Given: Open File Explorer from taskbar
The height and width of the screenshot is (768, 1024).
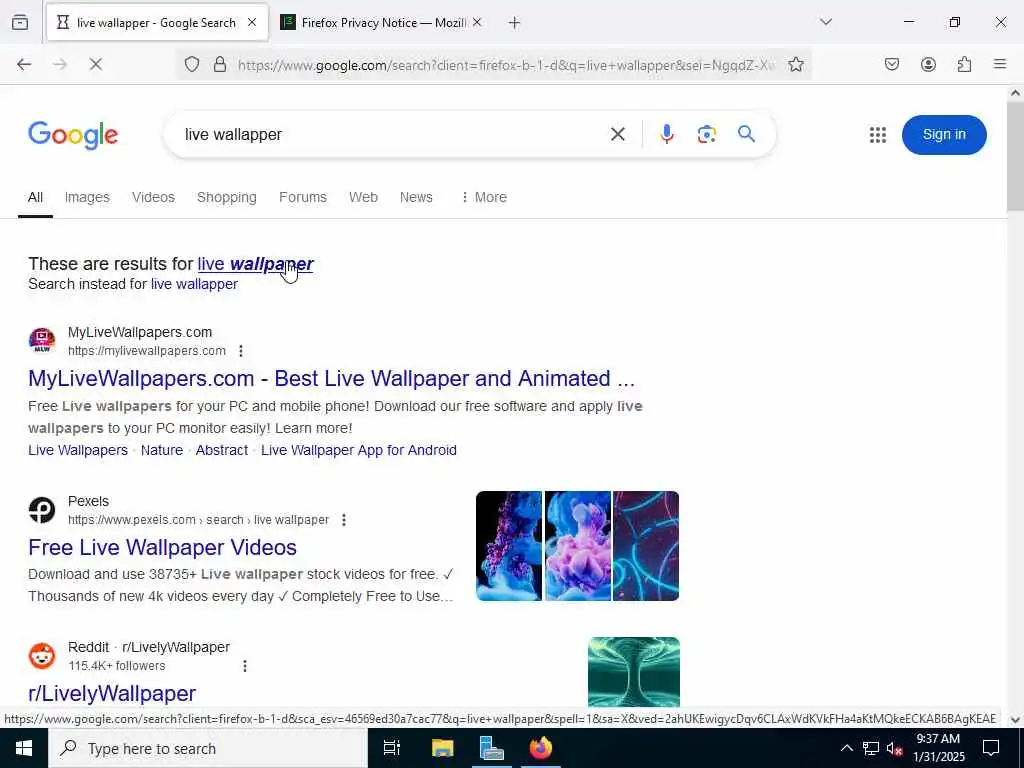Looking at the screenshot, I should click(x=442, y=748).
